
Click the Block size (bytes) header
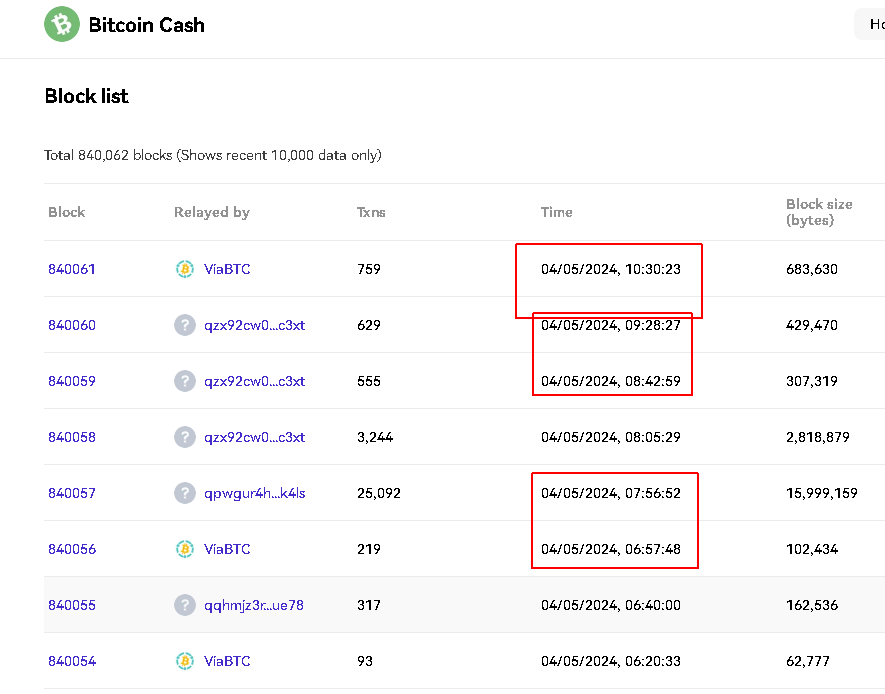pyautogui.click(x=819, y=212)
